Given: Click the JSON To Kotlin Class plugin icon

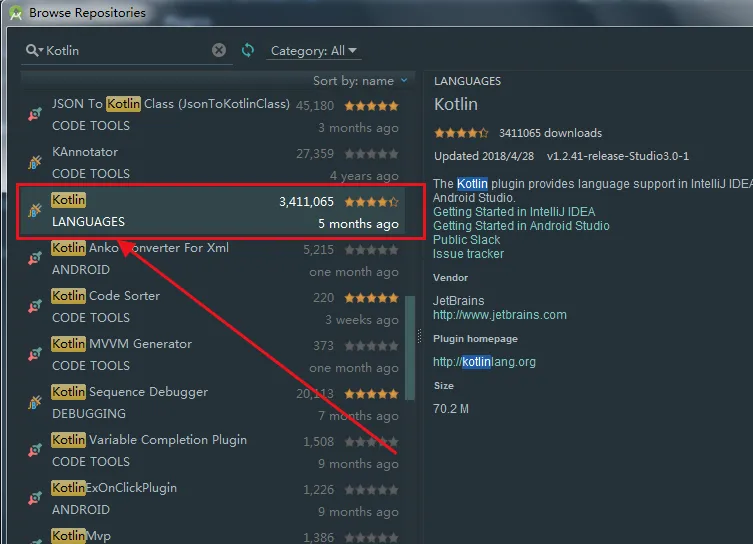Looking at the screenshot, I should point(35,114).
